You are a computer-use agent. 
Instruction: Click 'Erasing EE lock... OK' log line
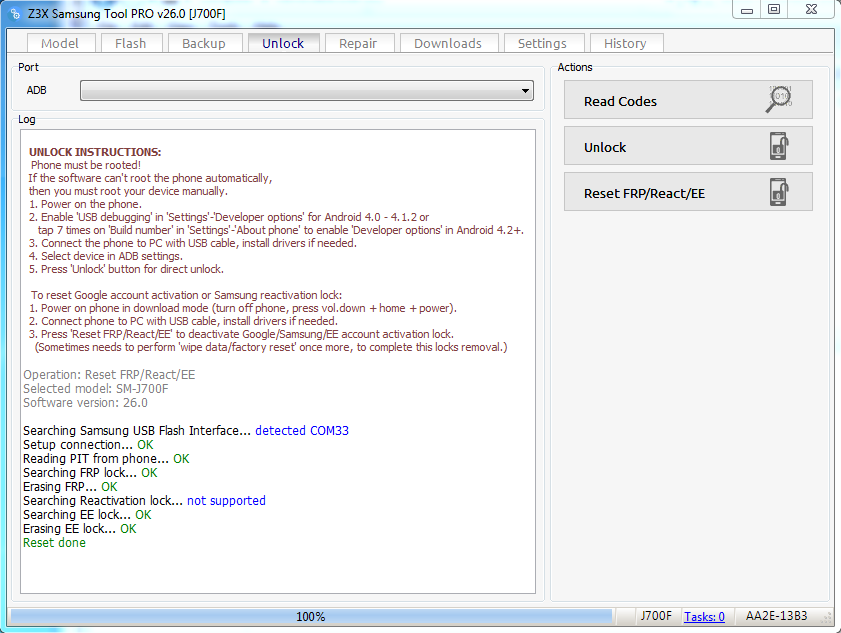(80, 528)
